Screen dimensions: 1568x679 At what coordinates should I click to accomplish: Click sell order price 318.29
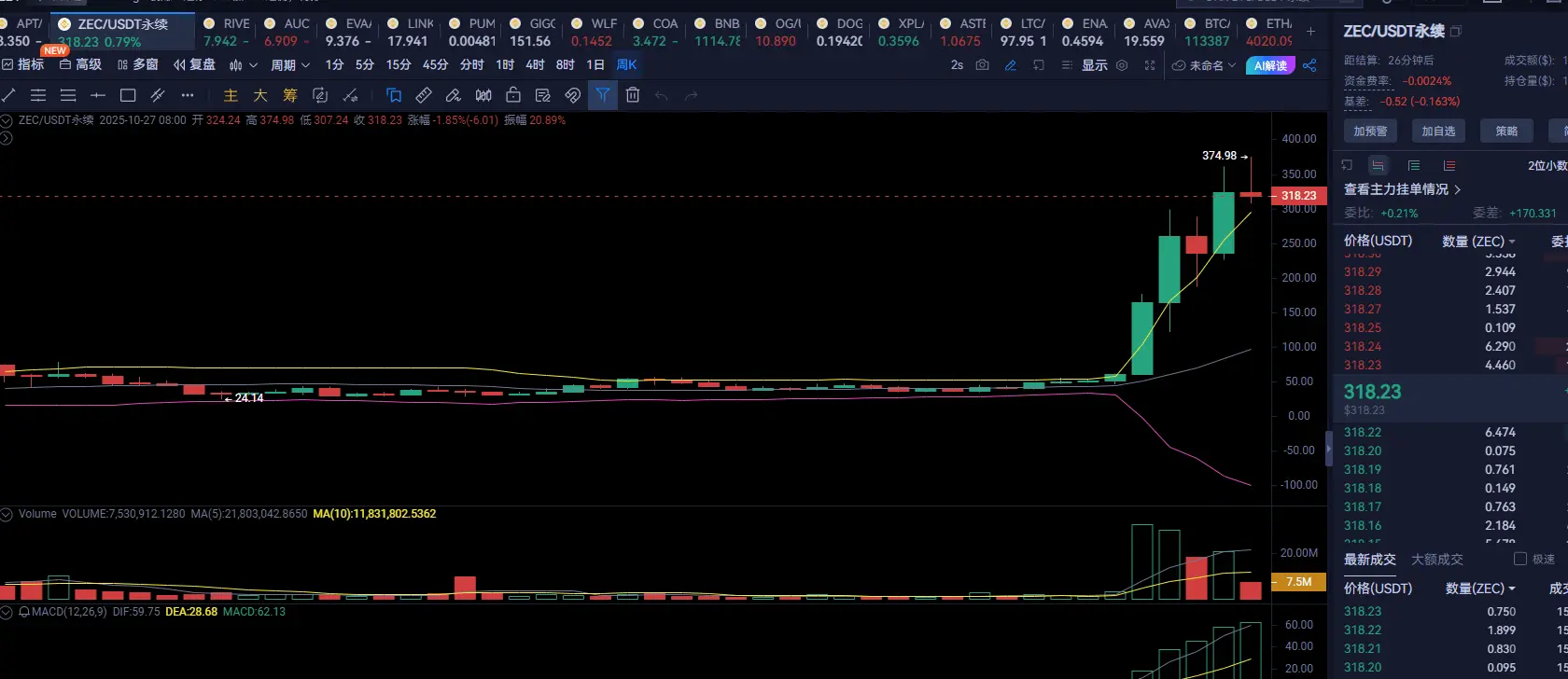click(x=1363, y=272)
